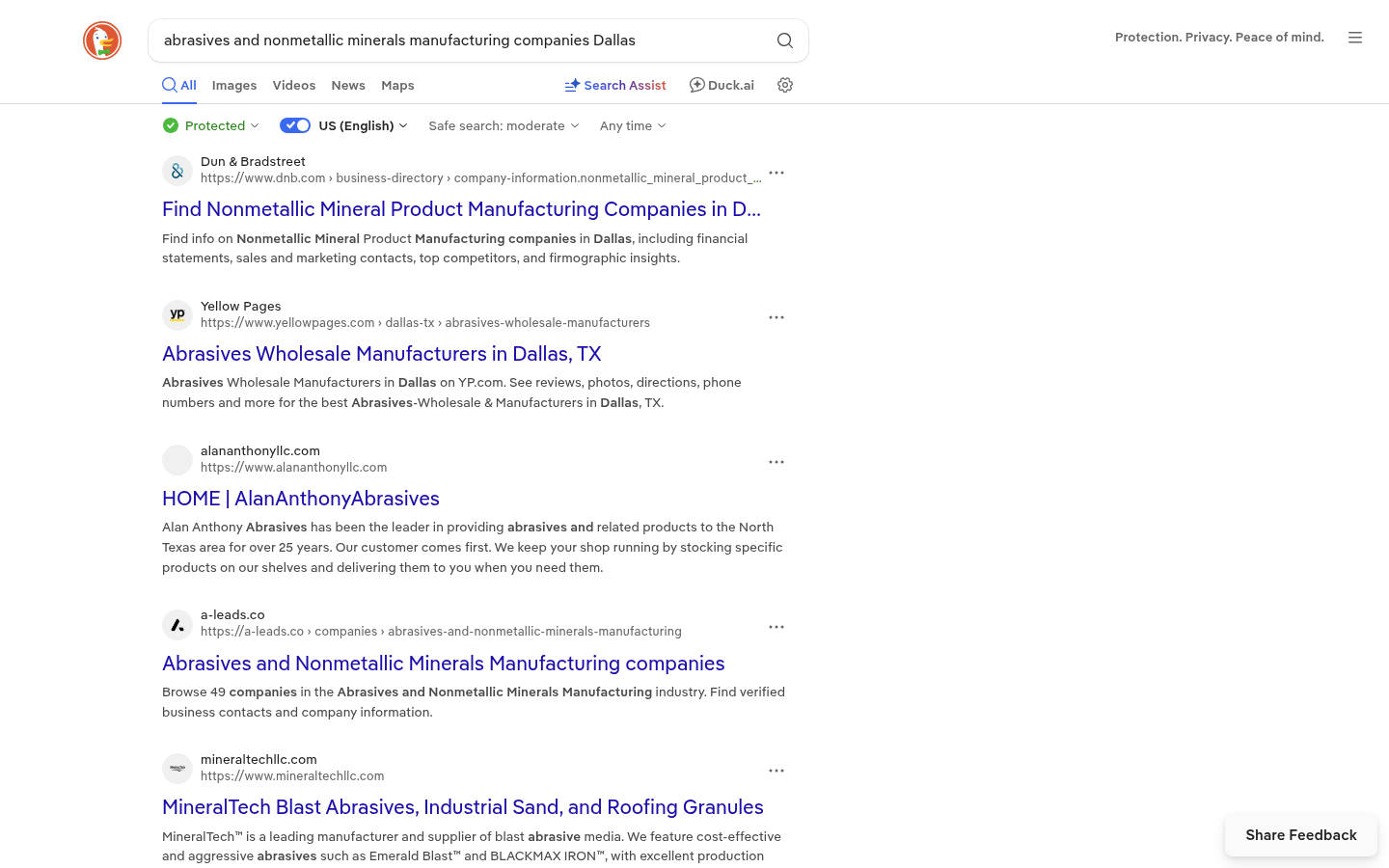Switch to the Images tab
This screenshot has height=868, width=1389.
[x=234, y=85]
